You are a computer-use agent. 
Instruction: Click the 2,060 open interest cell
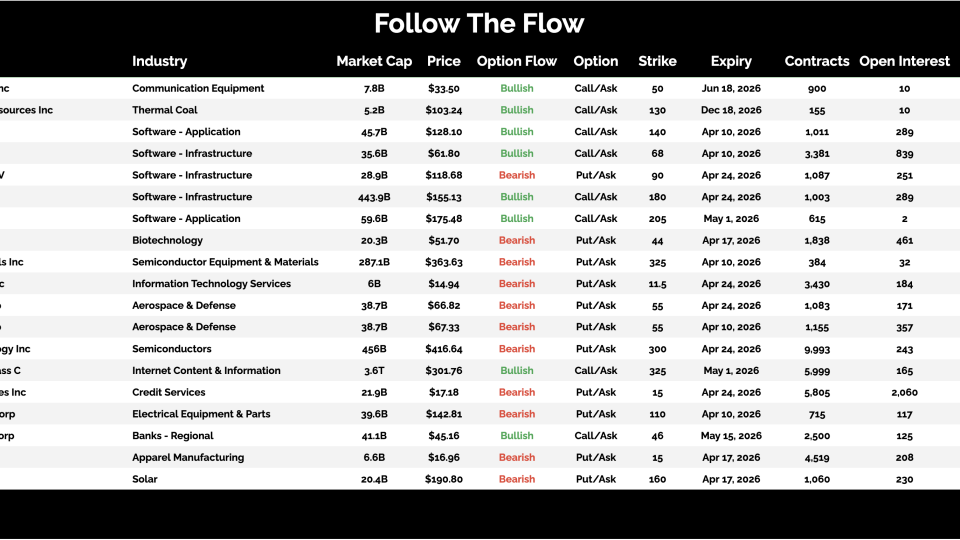tap(904, 393)
